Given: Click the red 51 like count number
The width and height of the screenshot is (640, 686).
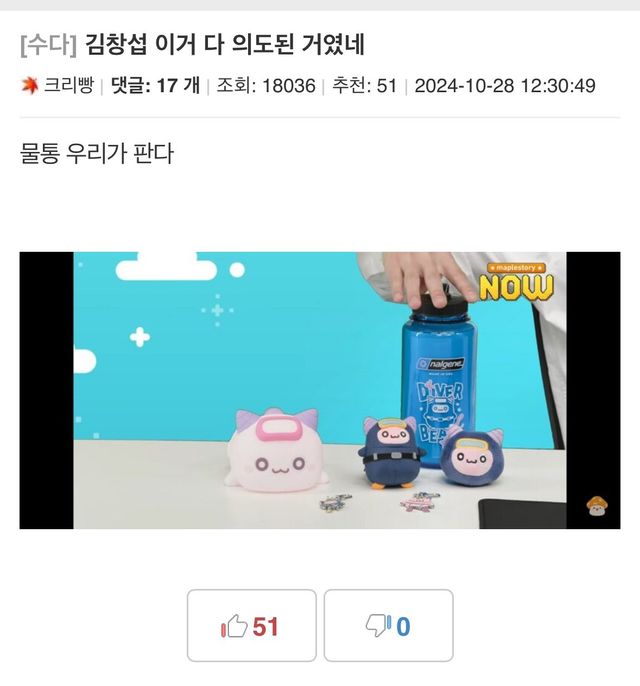Looking at the screenshot, I should tap(265, 626).
